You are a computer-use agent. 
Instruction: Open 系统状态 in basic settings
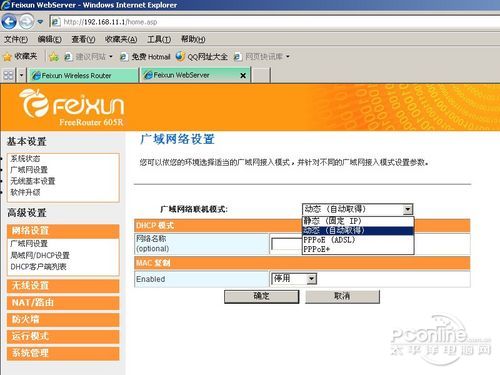(25, 159)
